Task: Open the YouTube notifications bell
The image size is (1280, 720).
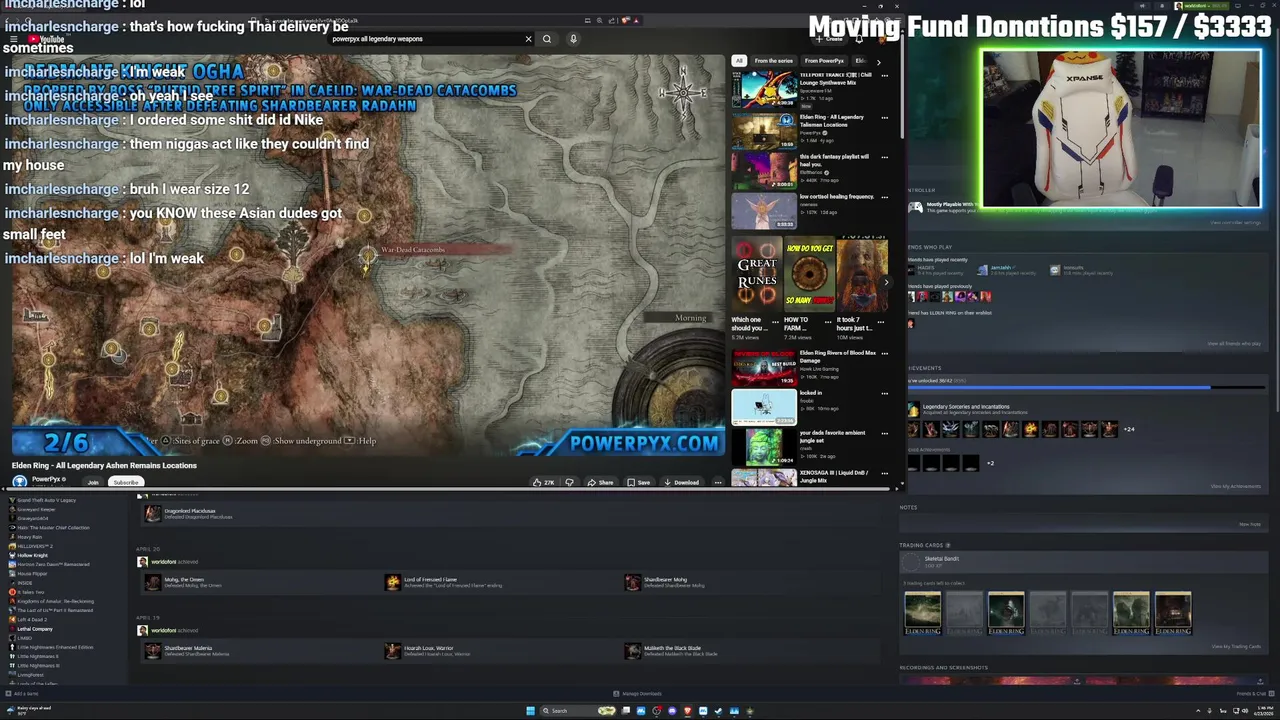Action: pyautogui.click(x=859, y=39)
